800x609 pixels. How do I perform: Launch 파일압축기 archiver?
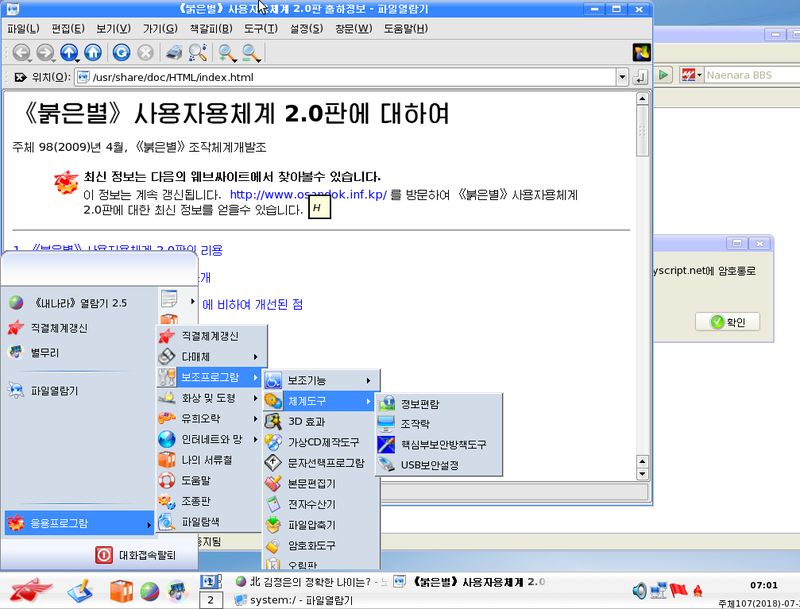(321, 524)
